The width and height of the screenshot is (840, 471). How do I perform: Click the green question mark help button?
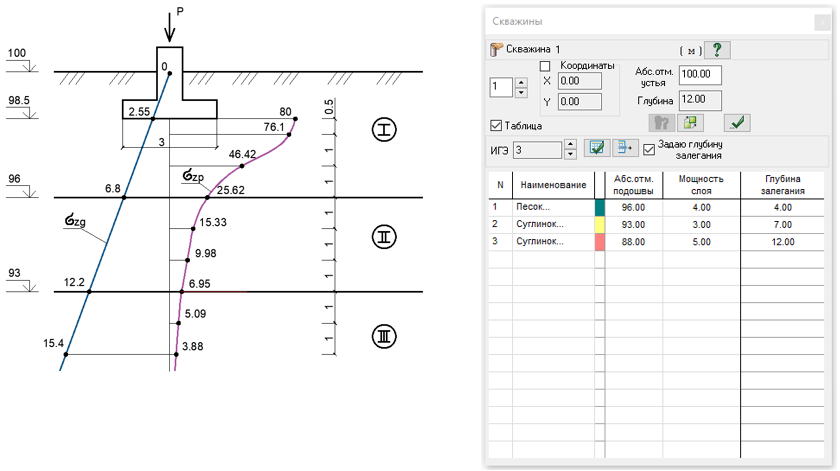(x=718, y=49)
